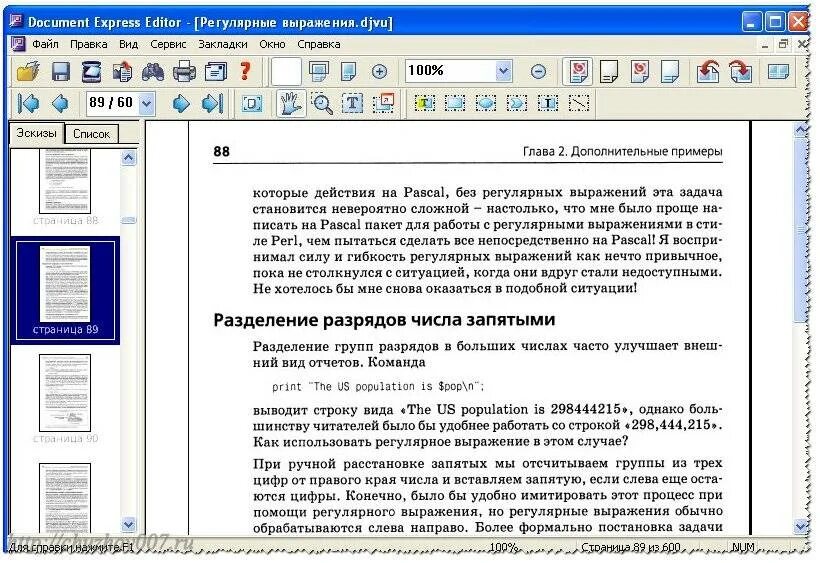Click the two-page layout icon
The height and width of the screenshot is (563, 820).
click(778, 72)
